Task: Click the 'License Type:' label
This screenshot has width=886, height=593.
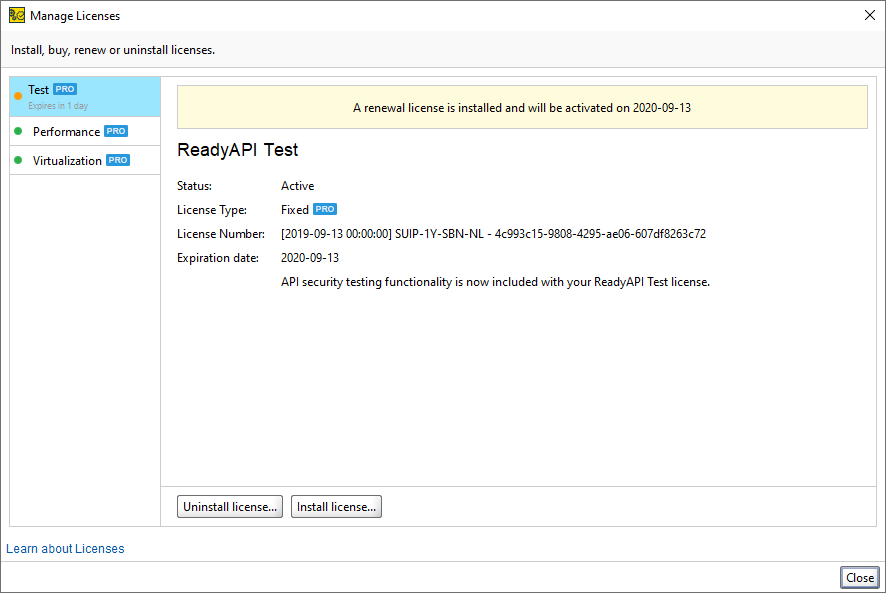Action: click(x=212, y=210)
